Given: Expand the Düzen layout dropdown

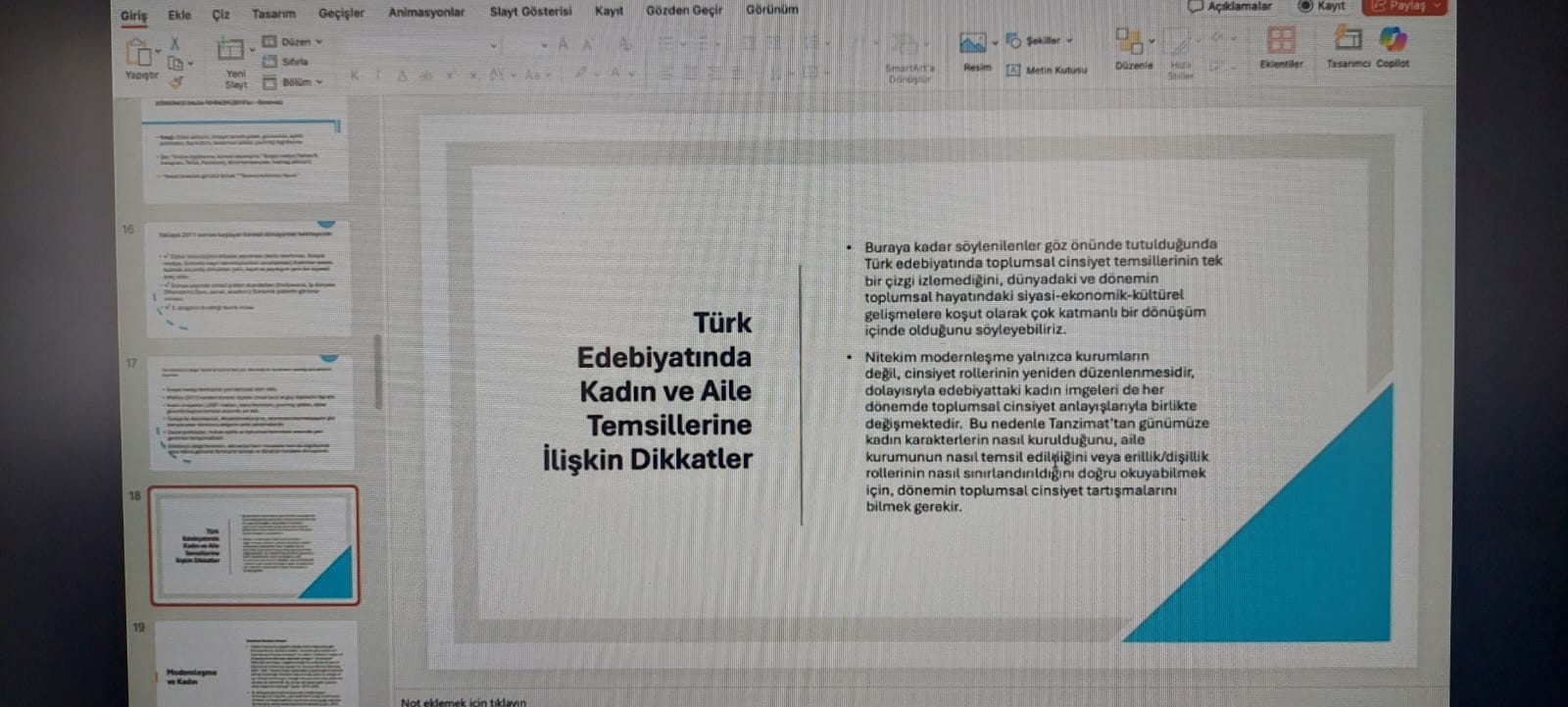Looking at the screenshot, I should coord(293,42).
